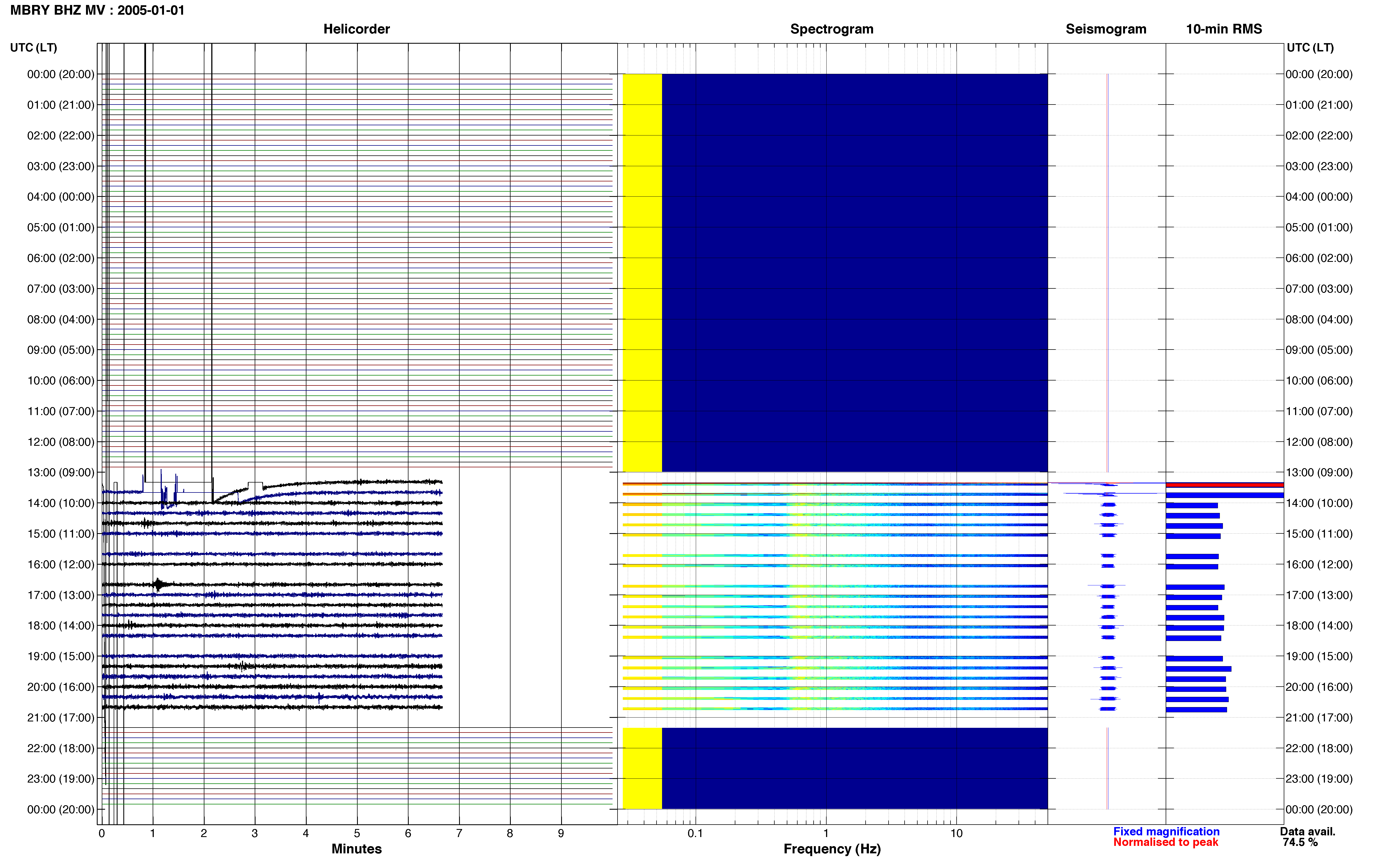This screenshot has width=1388, height=868.
Task: Click left-axis time label 09:00 (05:00)
Action: (61, 350)
